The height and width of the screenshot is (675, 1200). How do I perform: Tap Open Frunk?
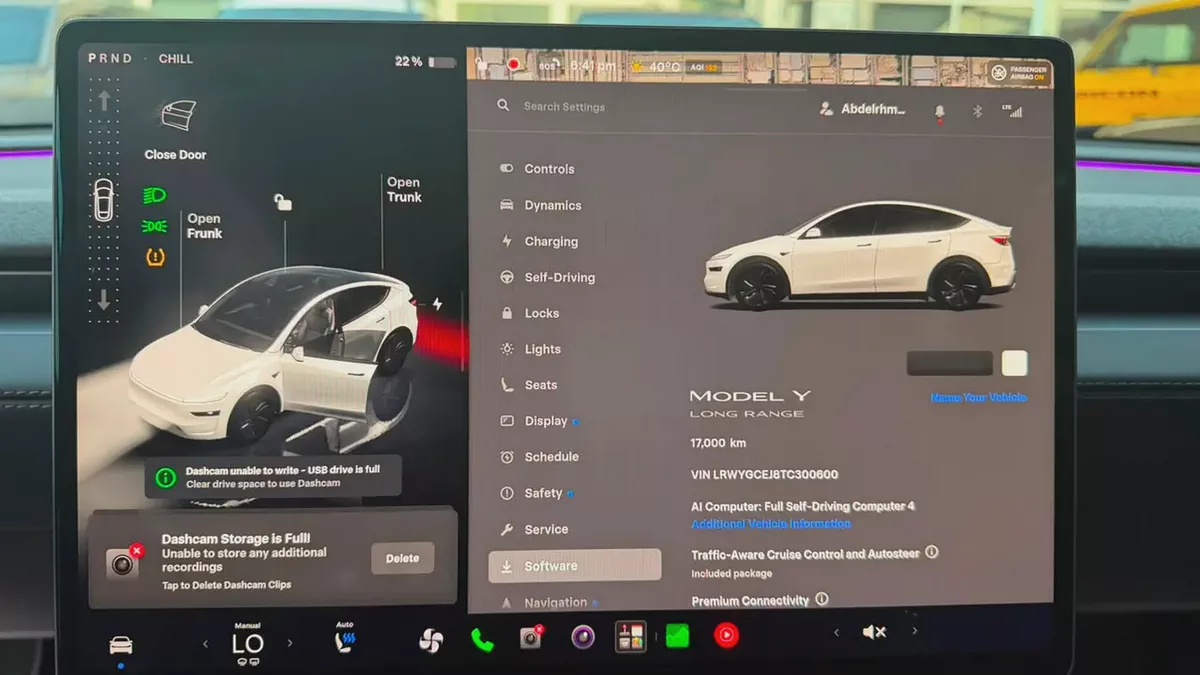(204, 226)
